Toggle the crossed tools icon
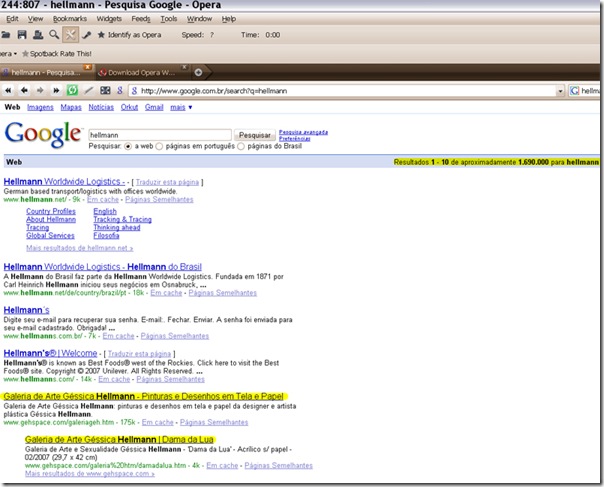The image size is (604, 487). [x=70, y=35]
